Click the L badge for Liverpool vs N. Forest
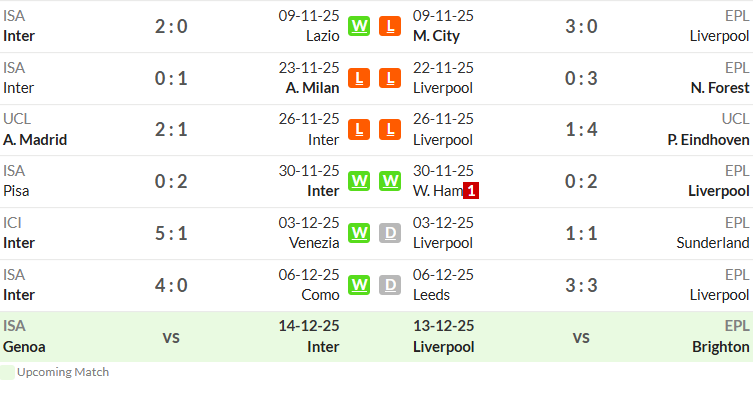The height and width of the screenshot is (395, 753). [x=389, y=78]
